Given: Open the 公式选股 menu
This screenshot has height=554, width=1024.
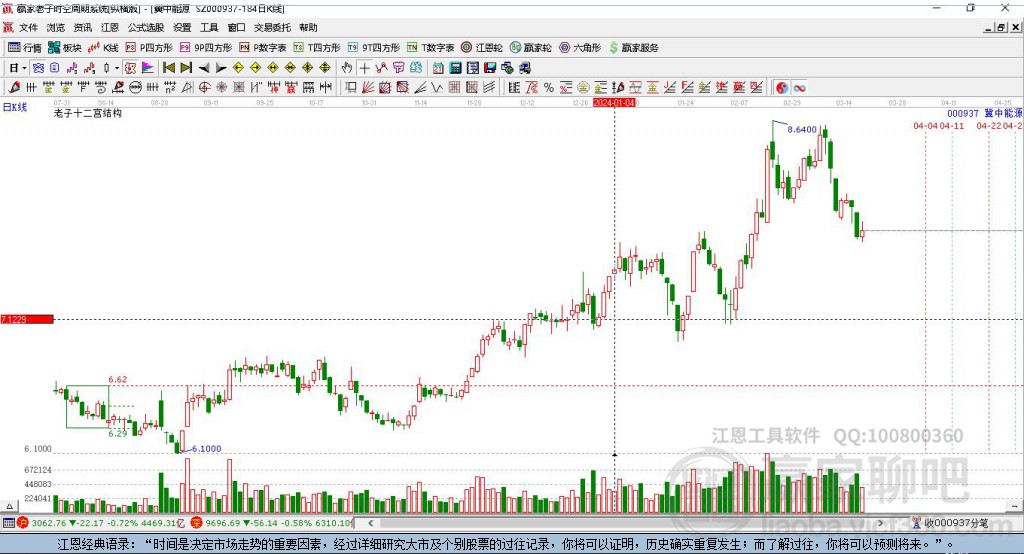Looking at the screenshot, I should tap(146, 27).
